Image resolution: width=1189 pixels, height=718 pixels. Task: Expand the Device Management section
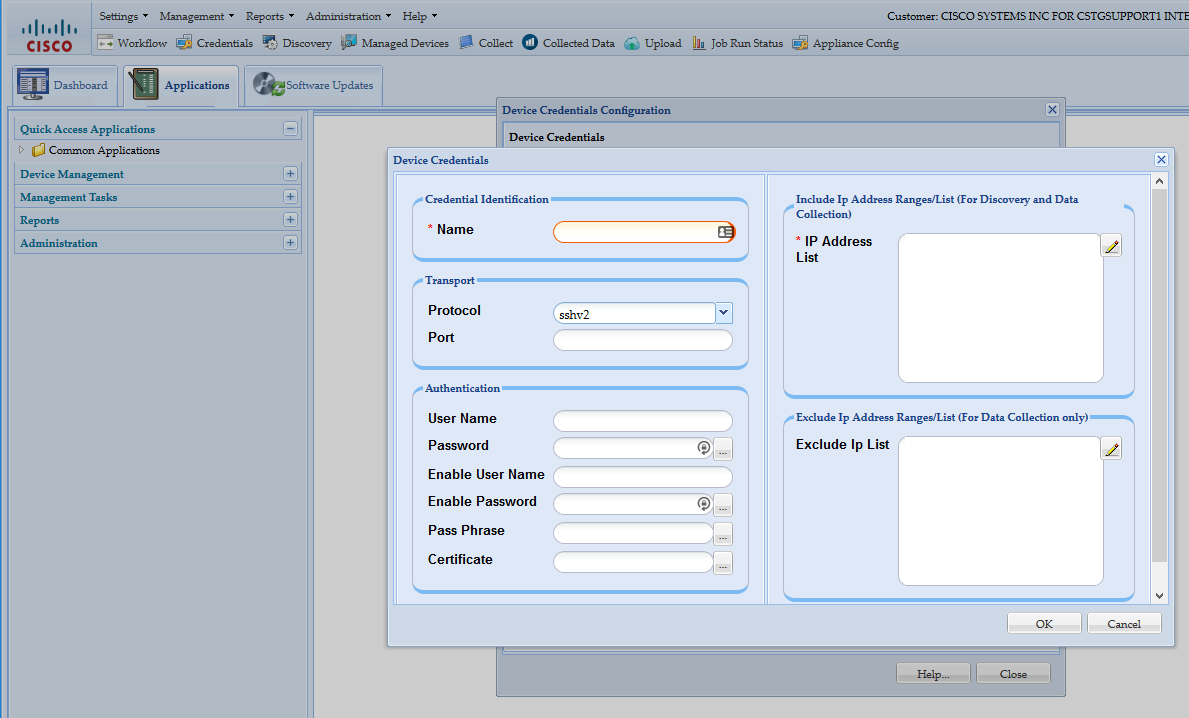coord(290,174)
